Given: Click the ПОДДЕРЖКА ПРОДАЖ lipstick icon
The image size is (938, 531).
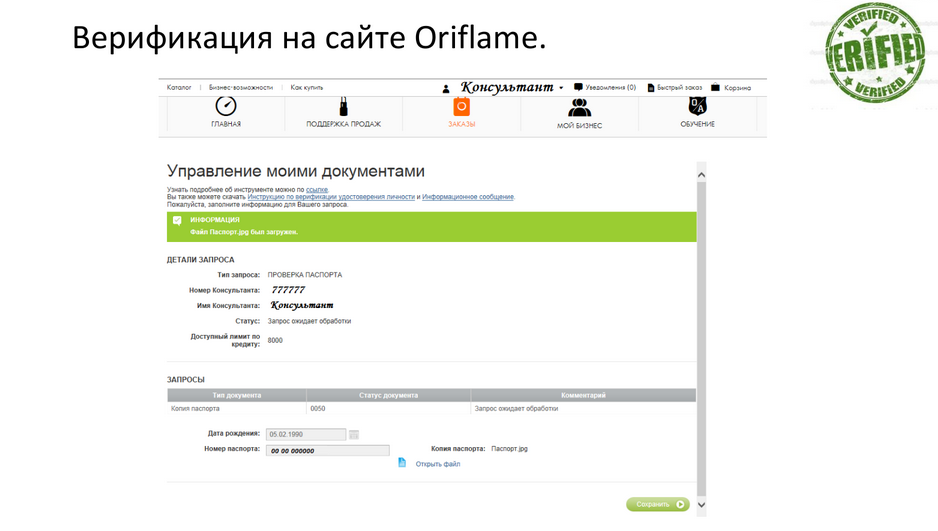Looking at the screenshot, I should tap(343, 106).
